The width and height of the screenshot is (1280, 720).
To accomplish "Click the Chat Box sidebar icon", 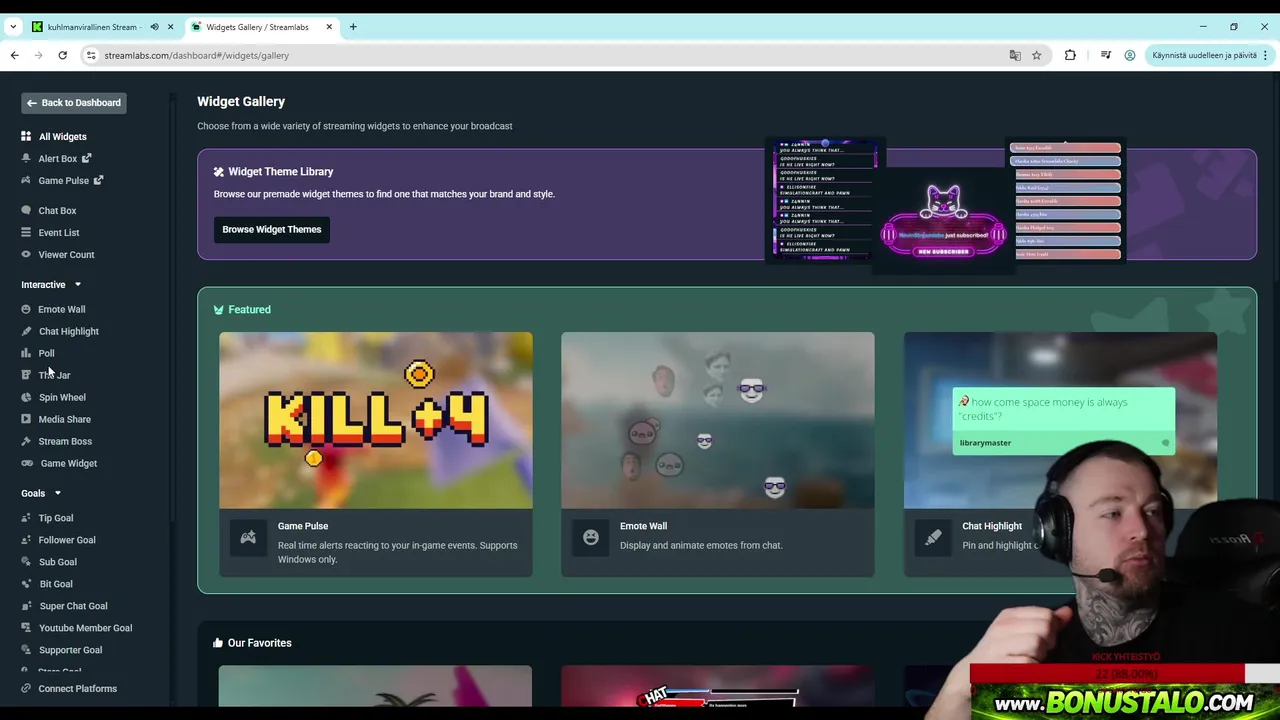I will click(26, 210).
